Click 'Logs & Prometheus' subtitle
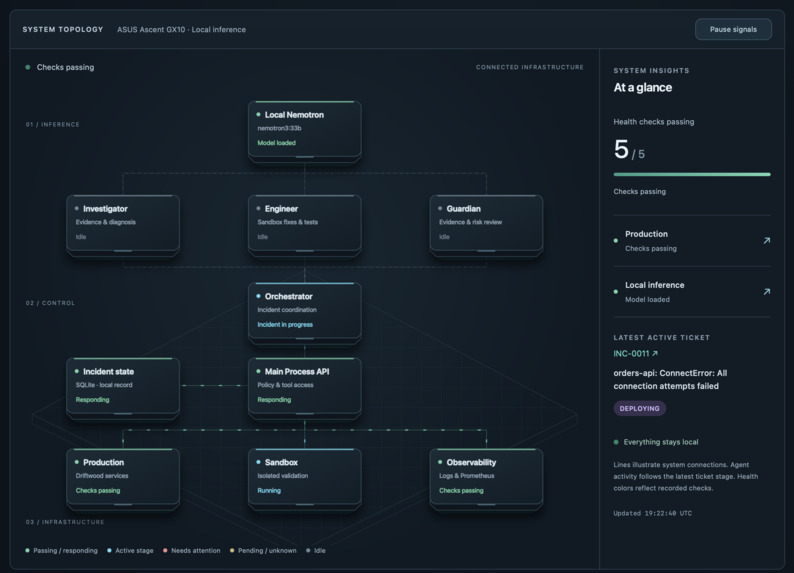Screen dimensions: 794x573 pyautogui.click(x=467, y=476)
